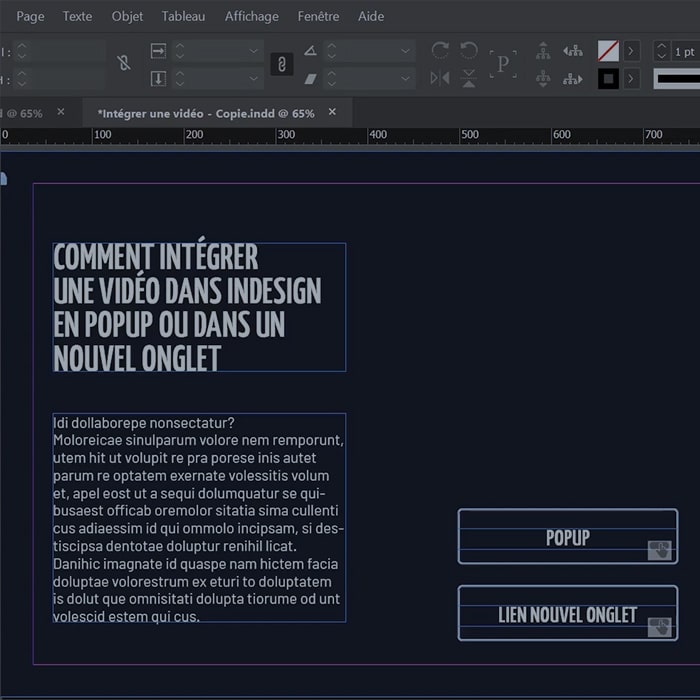Click the button indicator icon on POPUP frame
The image size is (700, 700).
coord(659,550)
